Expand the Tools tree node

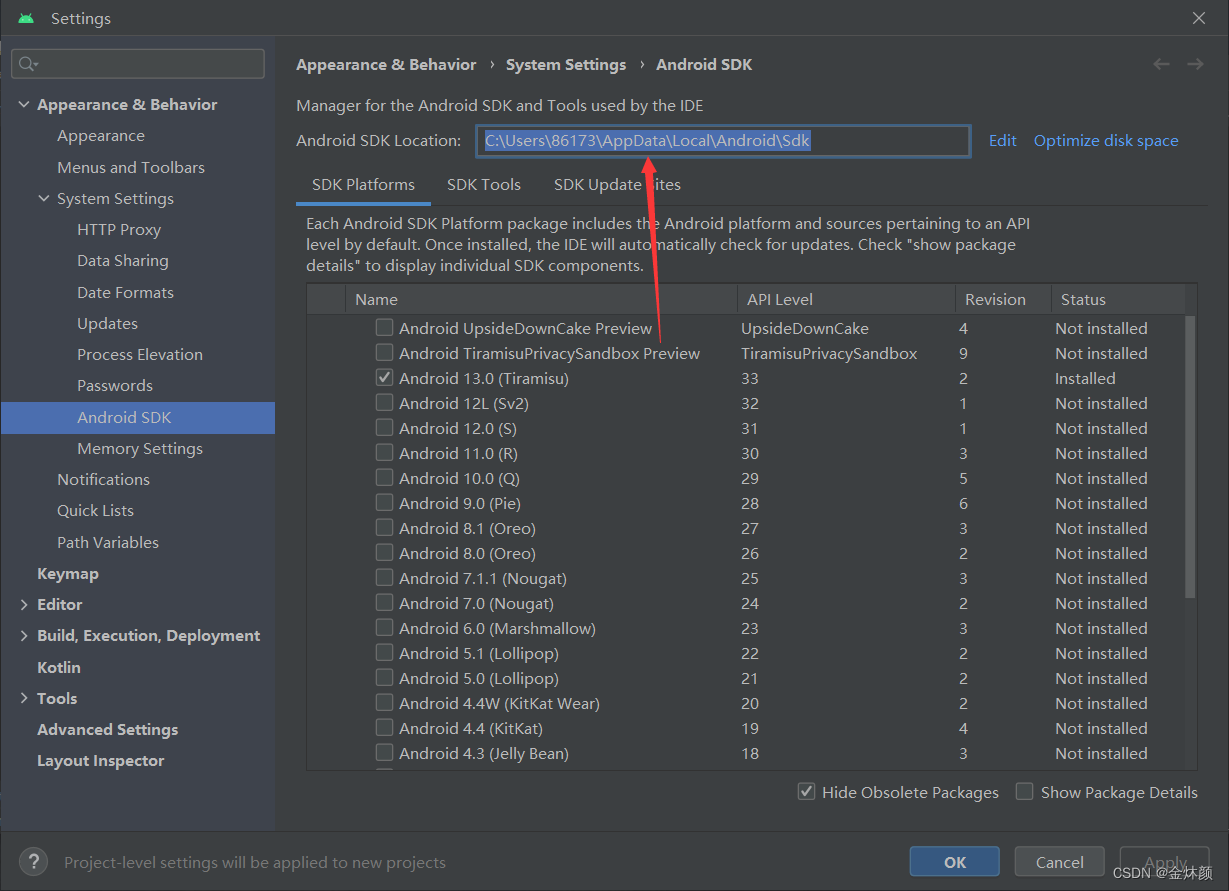pos(24,698)
